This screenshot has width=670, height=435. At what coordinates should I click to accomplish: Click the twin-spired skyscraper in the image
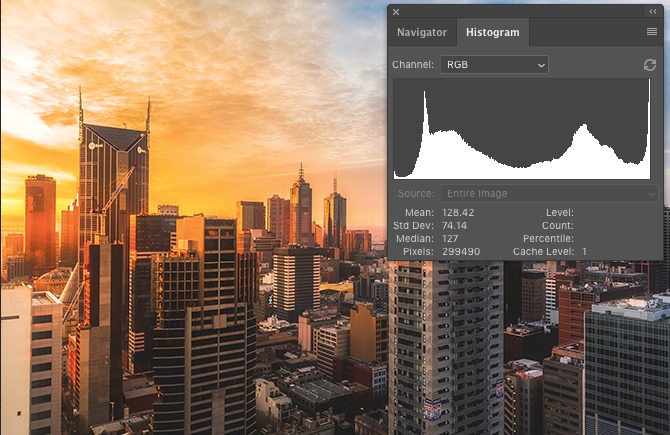pos(113,170)
